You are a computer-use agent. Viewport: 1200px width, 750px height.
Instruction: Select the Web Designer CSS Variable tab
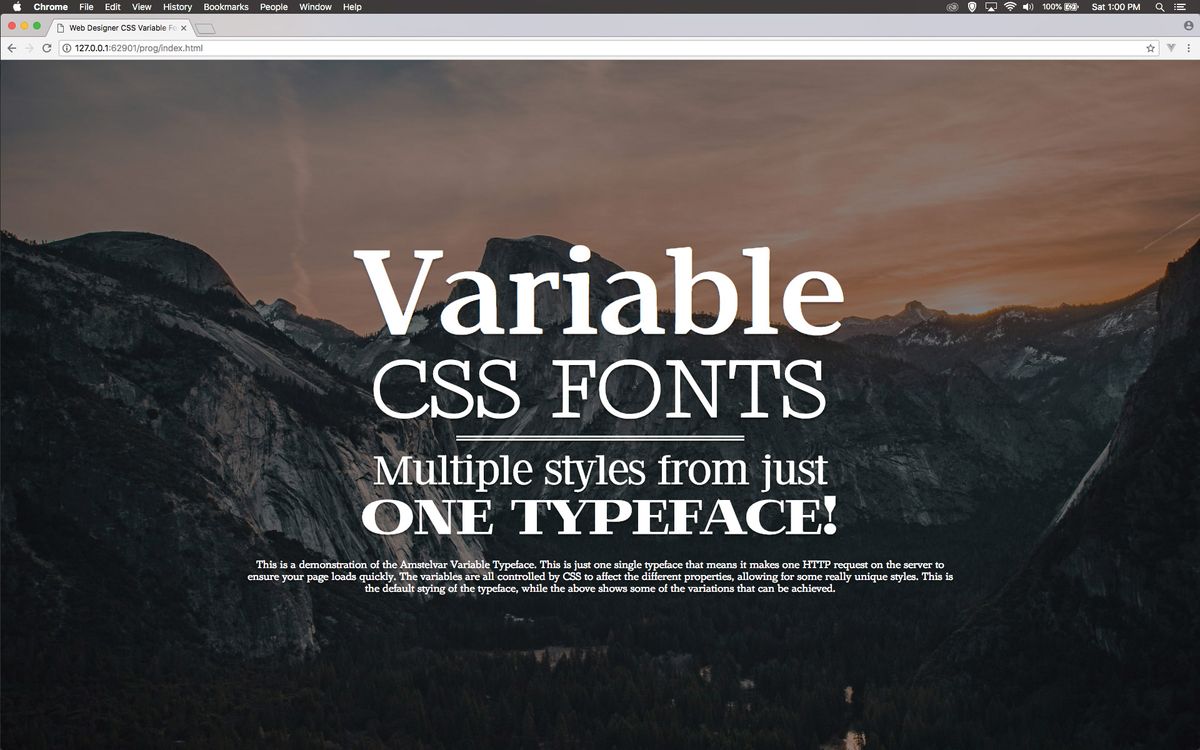coord(120,28)
